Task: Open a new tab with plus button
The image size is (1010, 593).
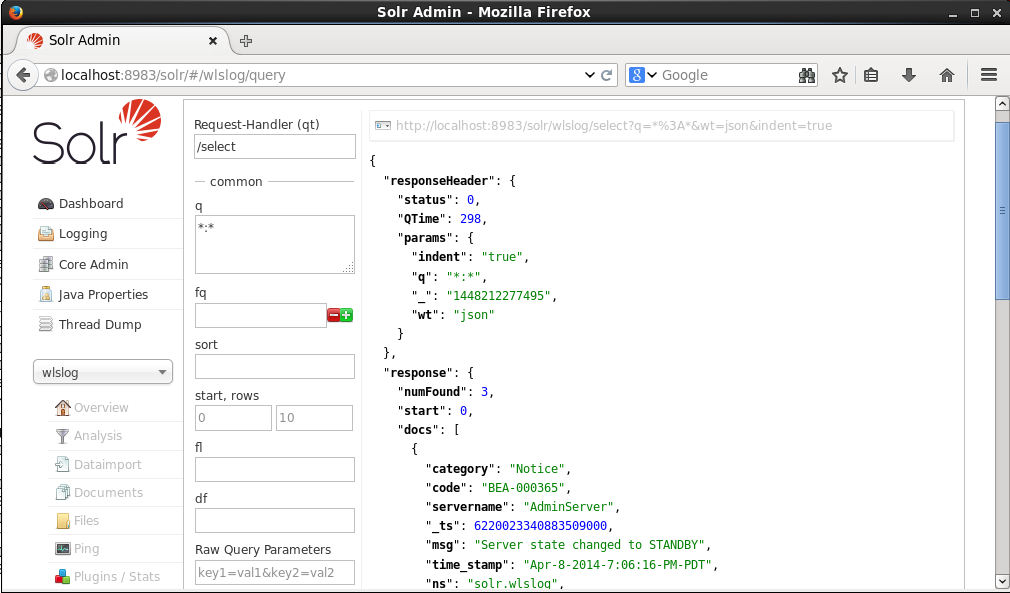Action: 245,41
